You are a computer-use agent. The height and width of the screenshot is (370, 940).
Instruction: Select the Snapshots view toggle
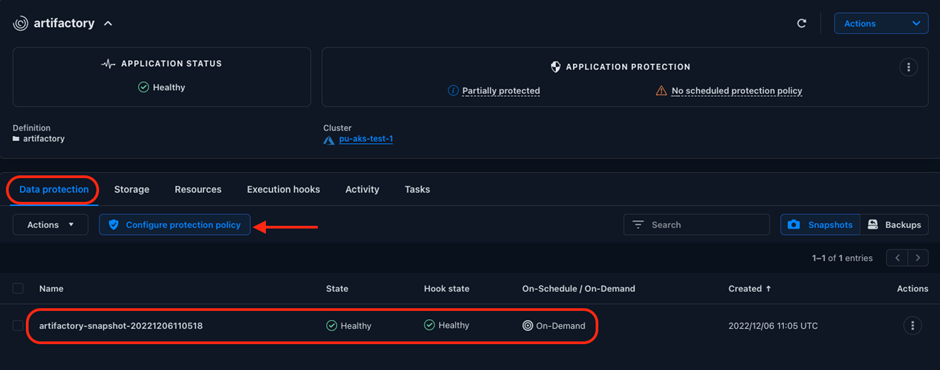pos(820,225)
